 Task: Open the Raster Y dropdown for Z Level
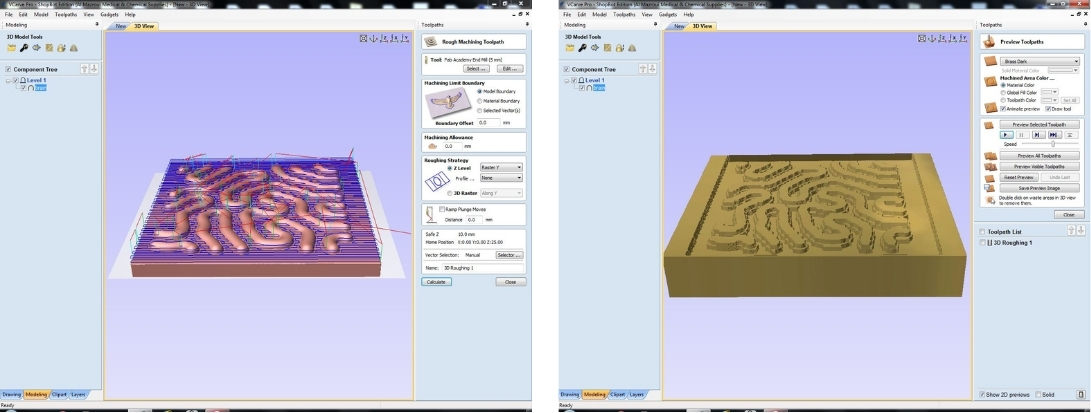pyautogui.click(x=501, y=167)
